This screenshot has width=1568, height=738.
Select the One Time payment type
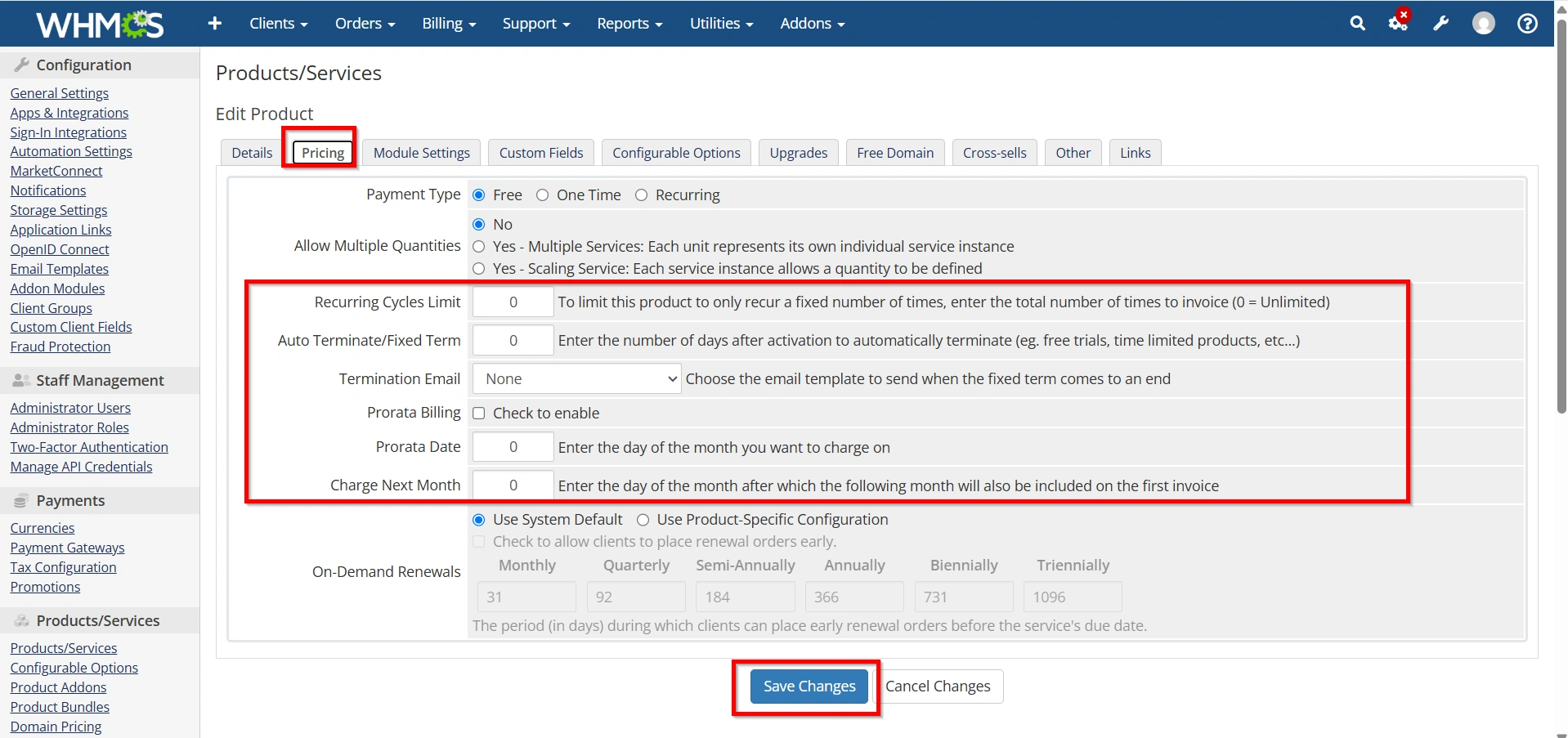pyautogui.click(x=542, y=195)
